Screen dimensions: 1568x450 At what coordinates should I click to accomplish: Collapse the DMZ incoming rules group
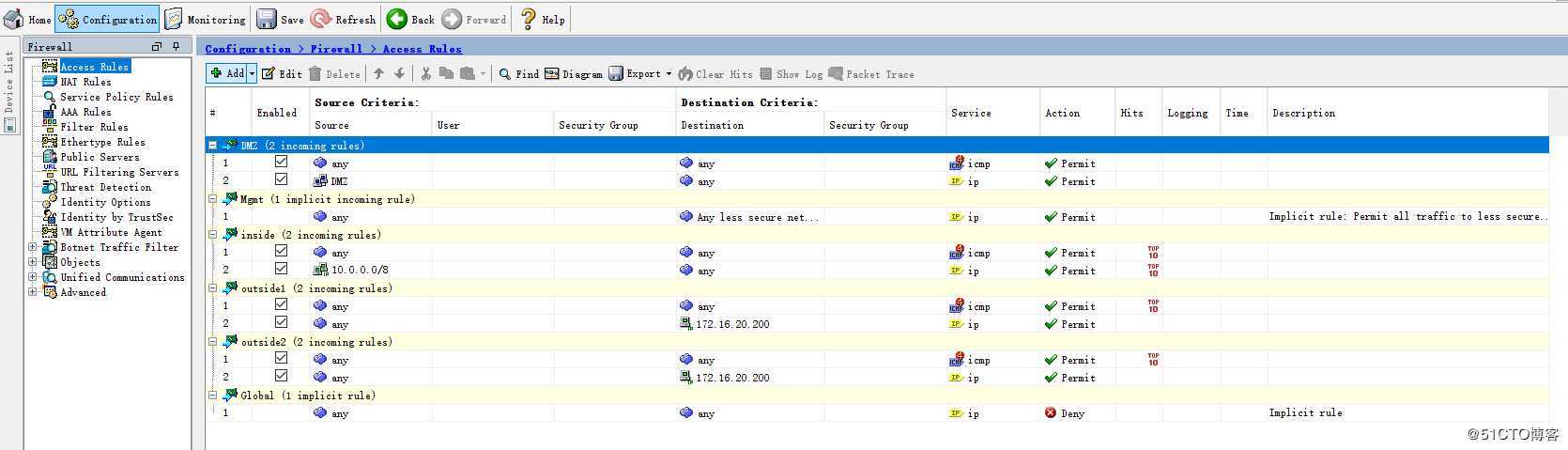tap(212, 146)
